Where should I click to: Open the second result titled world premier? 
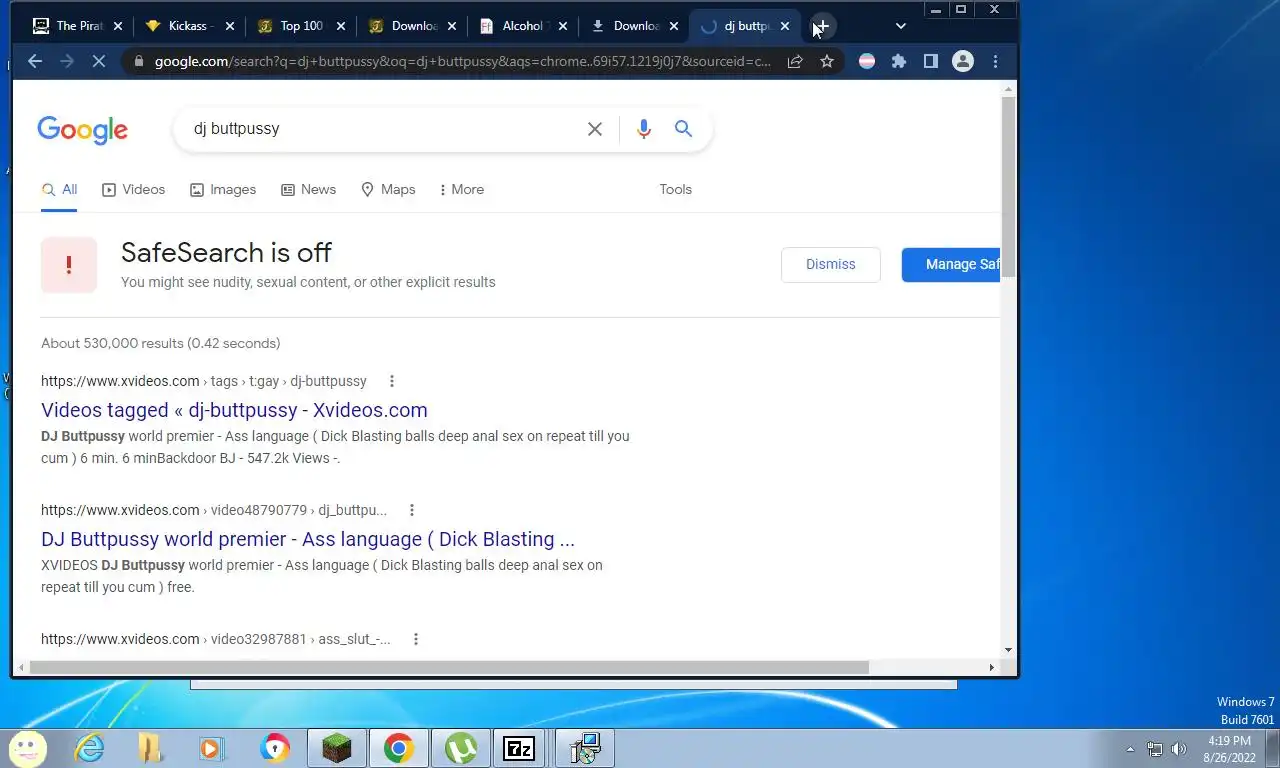[308, 539]
